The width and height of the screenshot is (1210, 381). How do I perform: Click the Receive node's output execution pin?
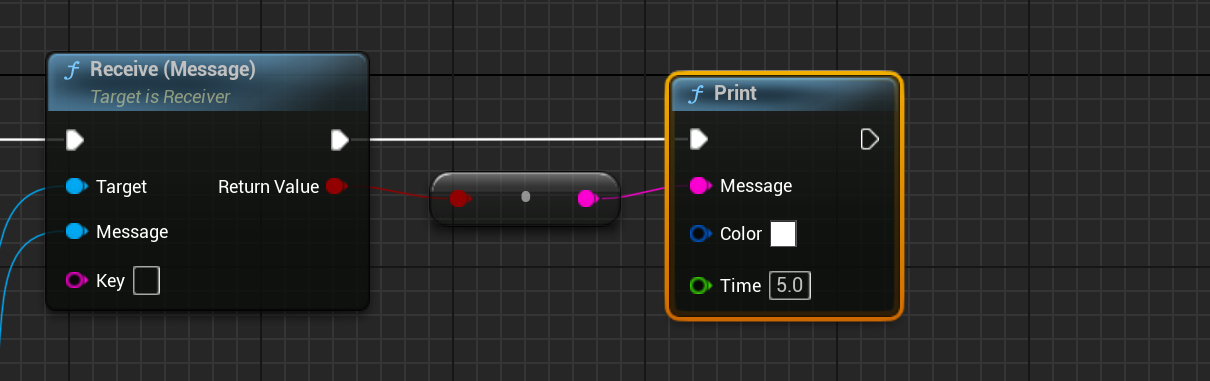pyautogui.click(x=340, y=140)
